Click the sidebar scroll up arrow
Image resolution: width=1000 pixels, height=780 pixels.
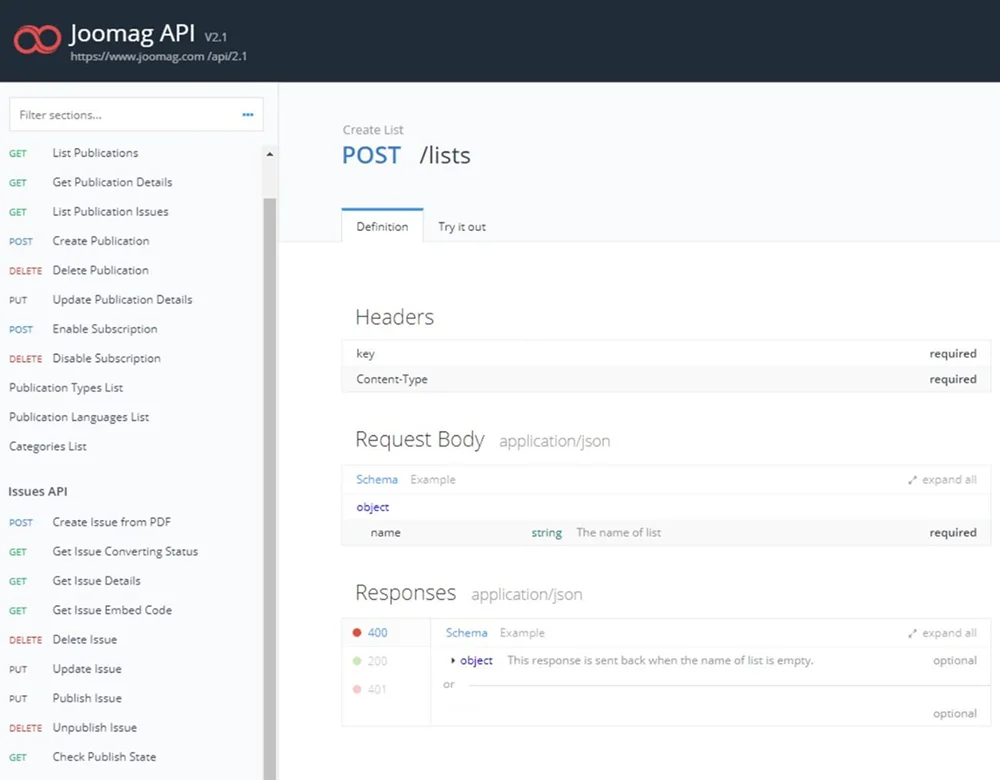270,154
